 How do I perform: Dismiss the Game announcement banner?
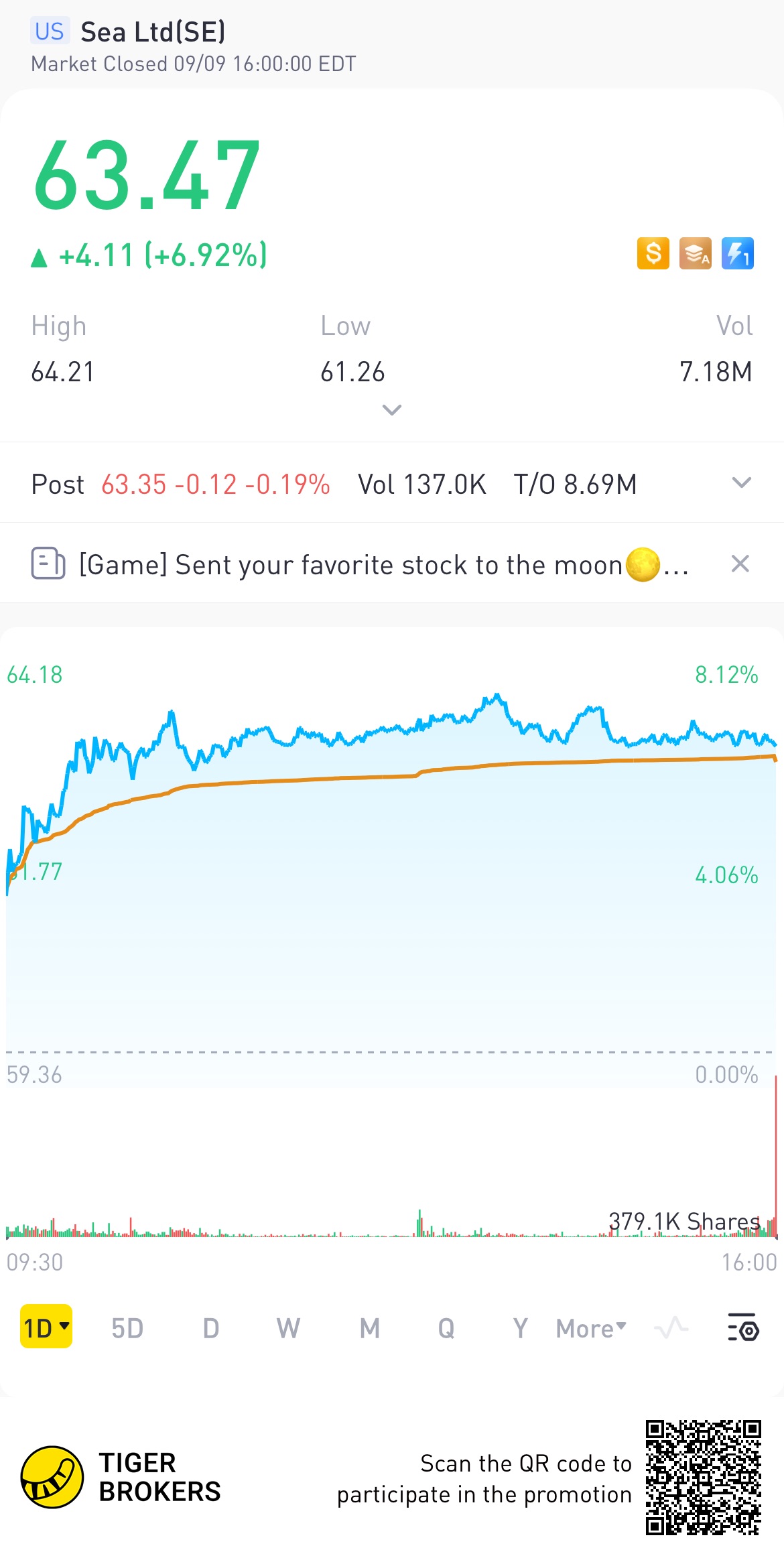740,564
